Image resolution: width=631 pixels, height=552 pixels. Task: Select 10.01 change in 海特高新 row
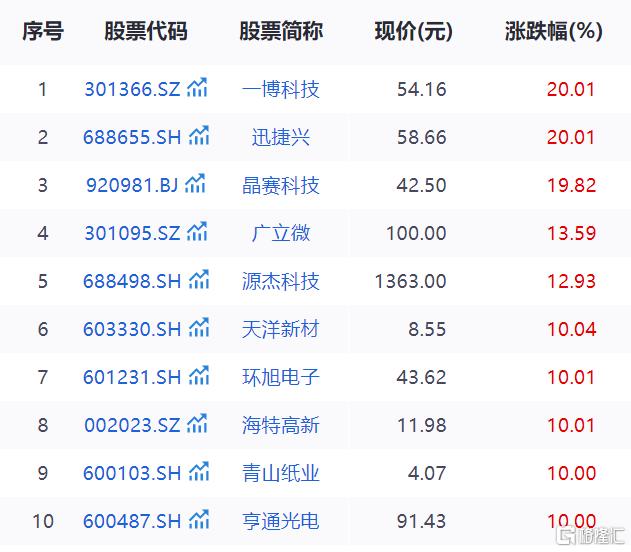[x=571, y=425]
